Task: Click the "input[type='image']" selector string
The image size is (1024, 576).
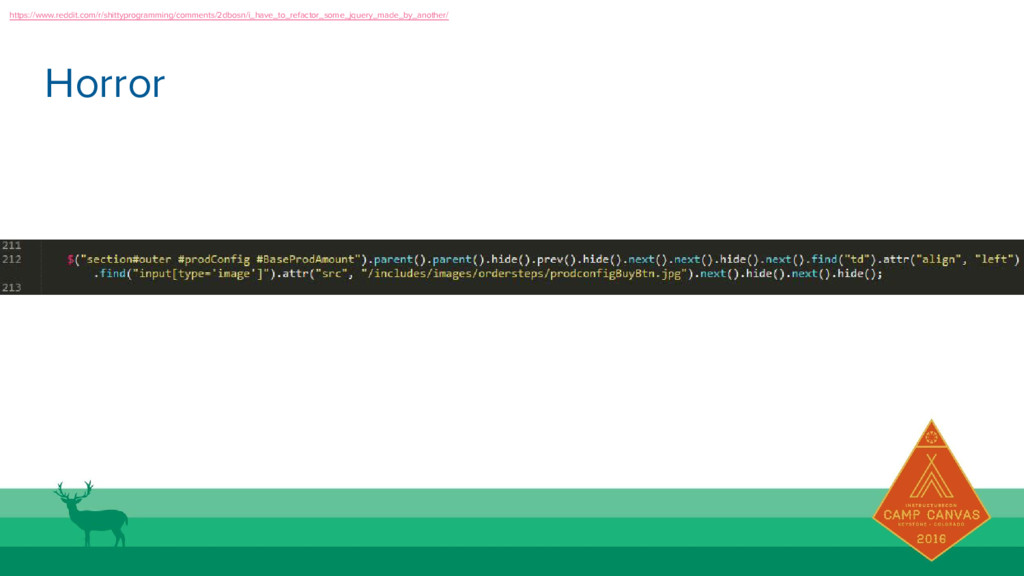Action: [200, 274]
